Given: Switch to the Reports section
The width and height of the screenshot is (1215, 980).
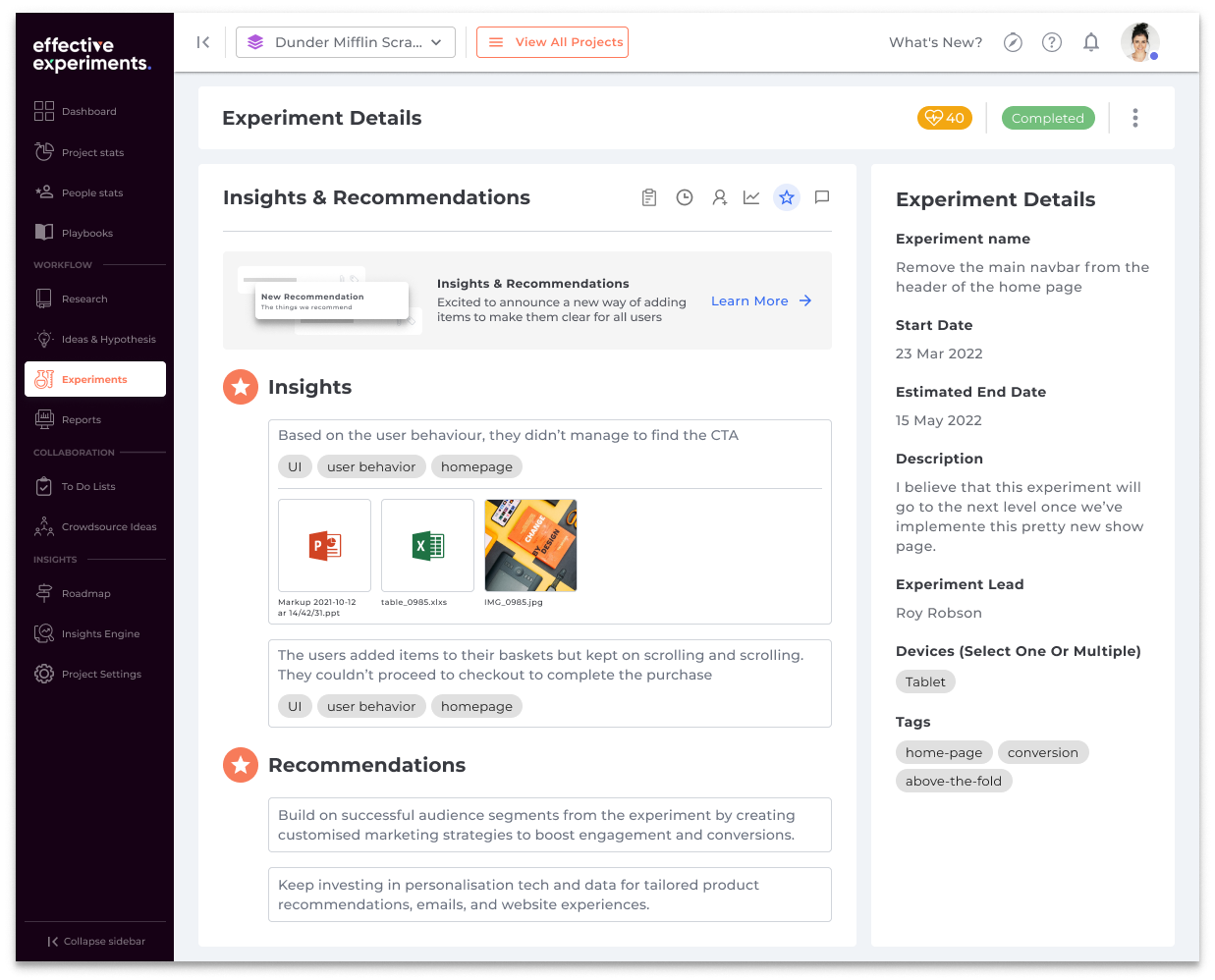Looking at the screenshot, I should [80, 419].
